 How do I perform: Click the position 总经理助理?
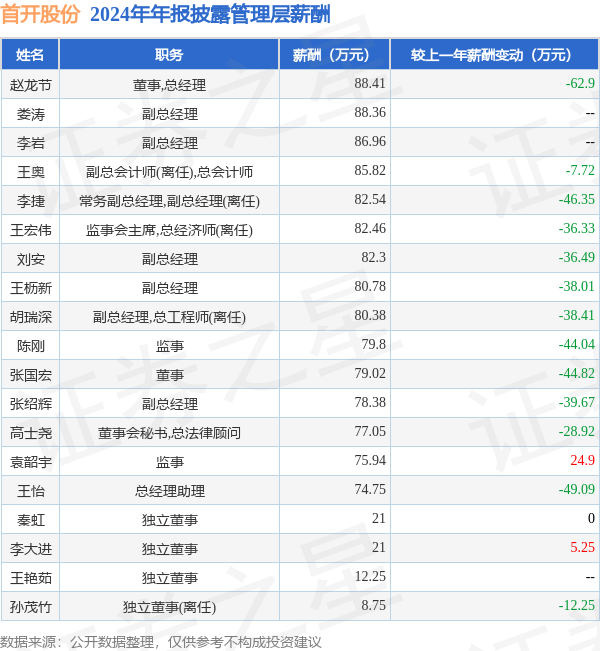pyautogui.click(x=169, y=491)
